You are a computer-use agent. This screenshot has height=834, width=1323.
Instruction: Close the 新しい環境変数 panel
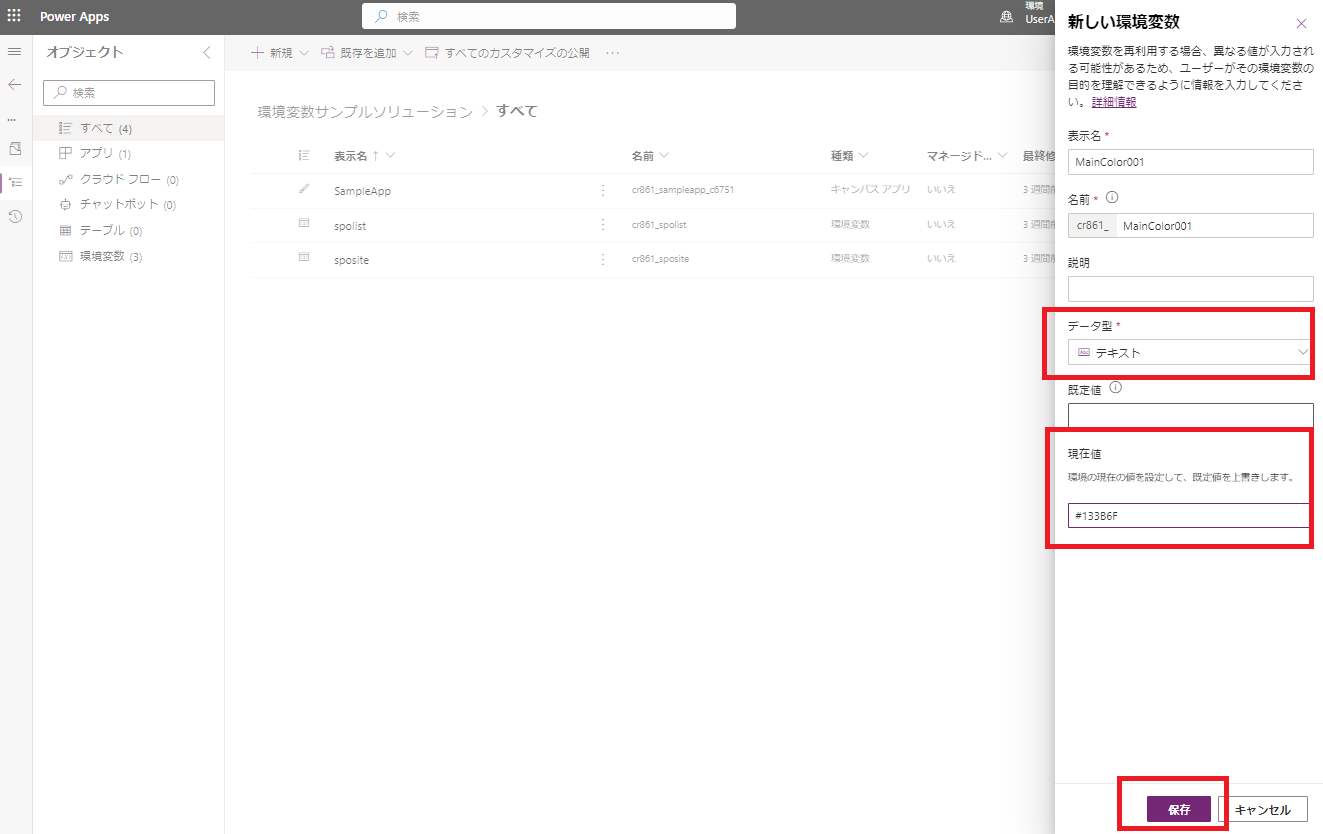pyautogui.click(x=1301, y=23)
